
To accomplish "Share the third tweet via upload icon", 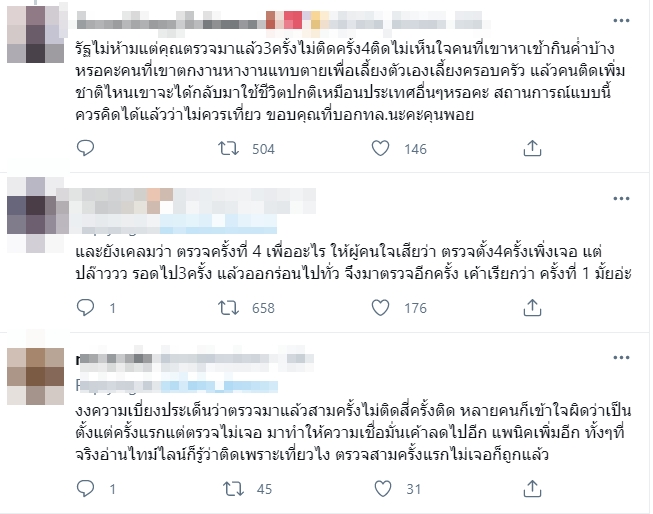I will [x=532, y=488].
